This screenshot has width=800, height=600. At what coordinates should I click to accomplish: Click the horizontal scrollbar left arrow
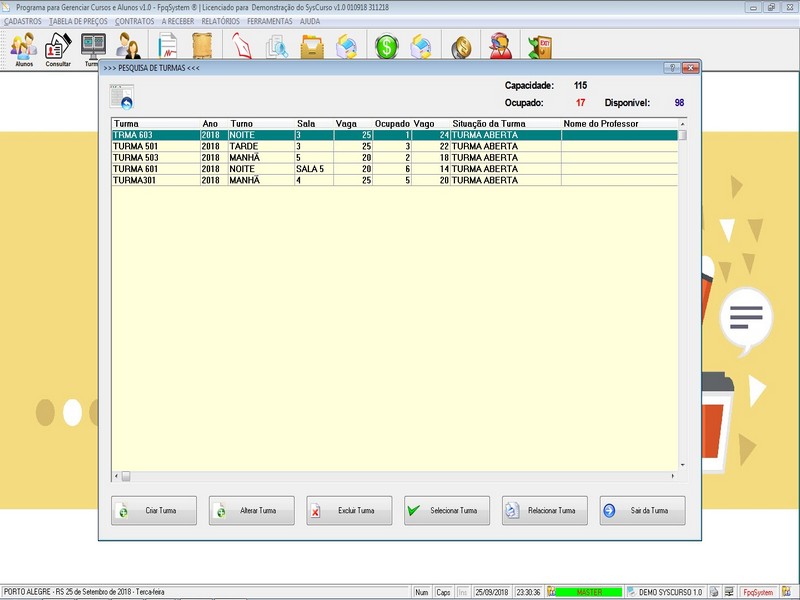tap(116, 476)
